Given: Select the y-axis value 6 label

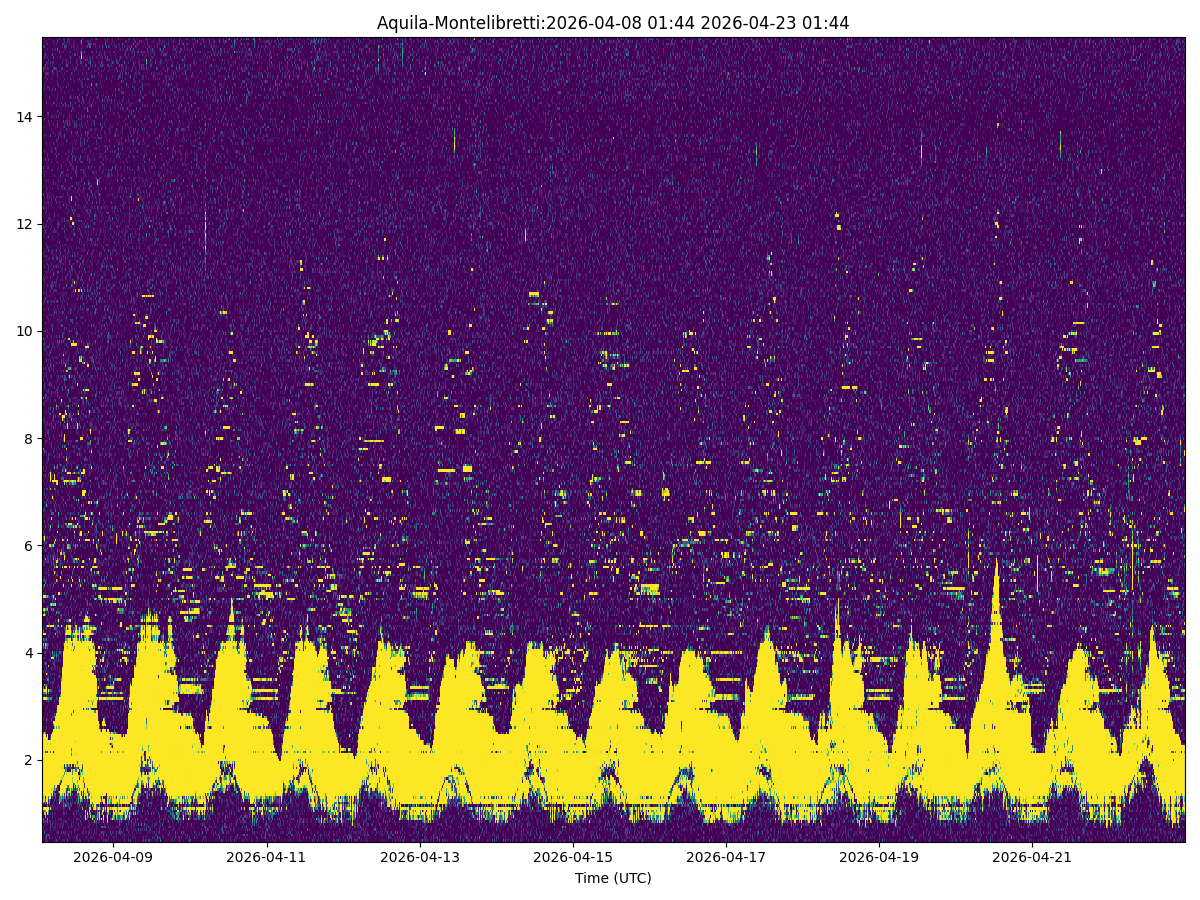Looking at the screenshot, I should (29, 545).
